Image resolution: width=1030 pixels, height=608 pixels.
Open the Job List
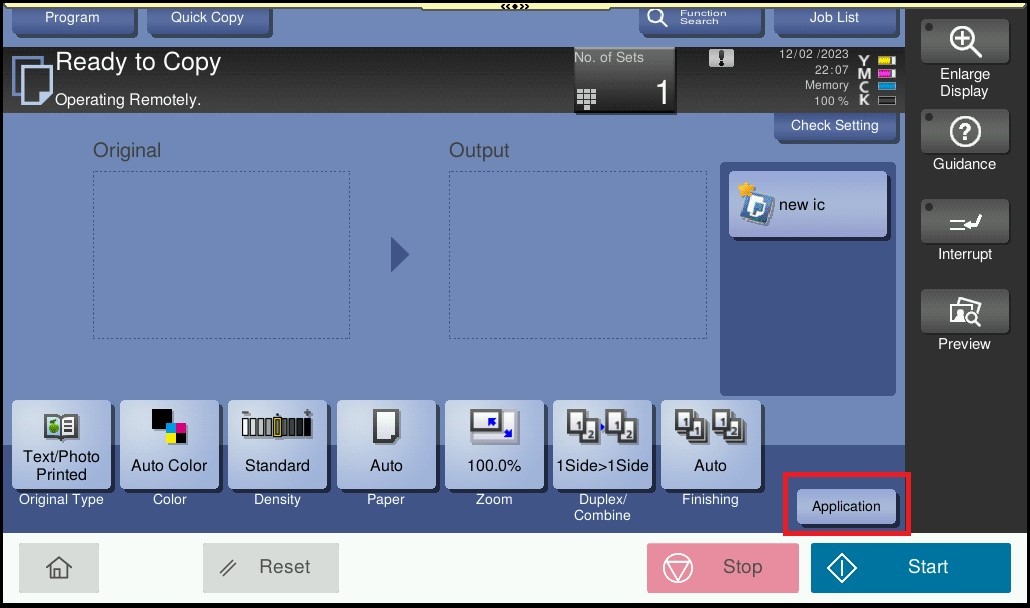click(834, 17)
